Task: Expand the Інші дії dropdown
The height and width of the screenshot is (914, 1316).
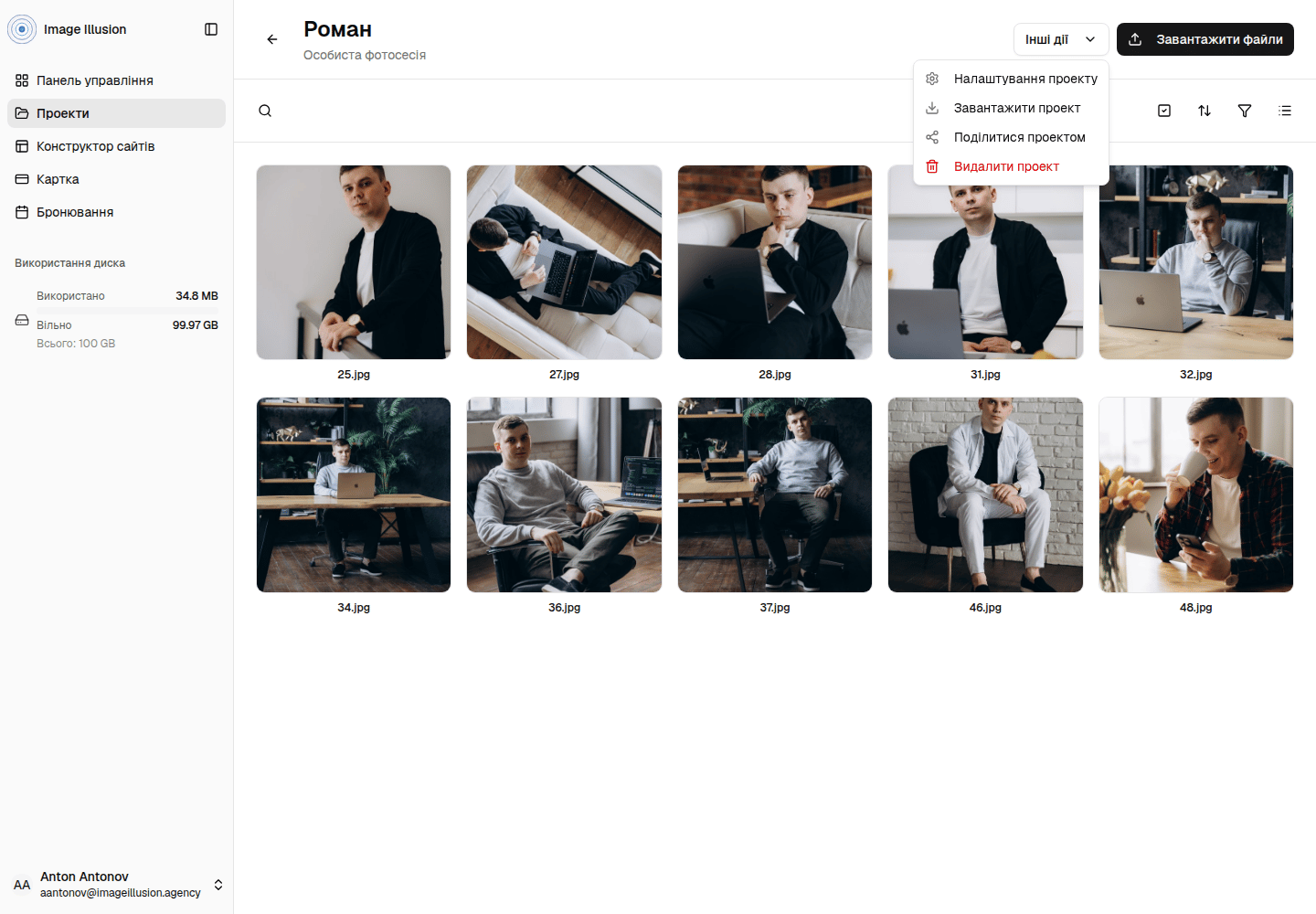Action: pyautogui.click(x=1061, y=39)
